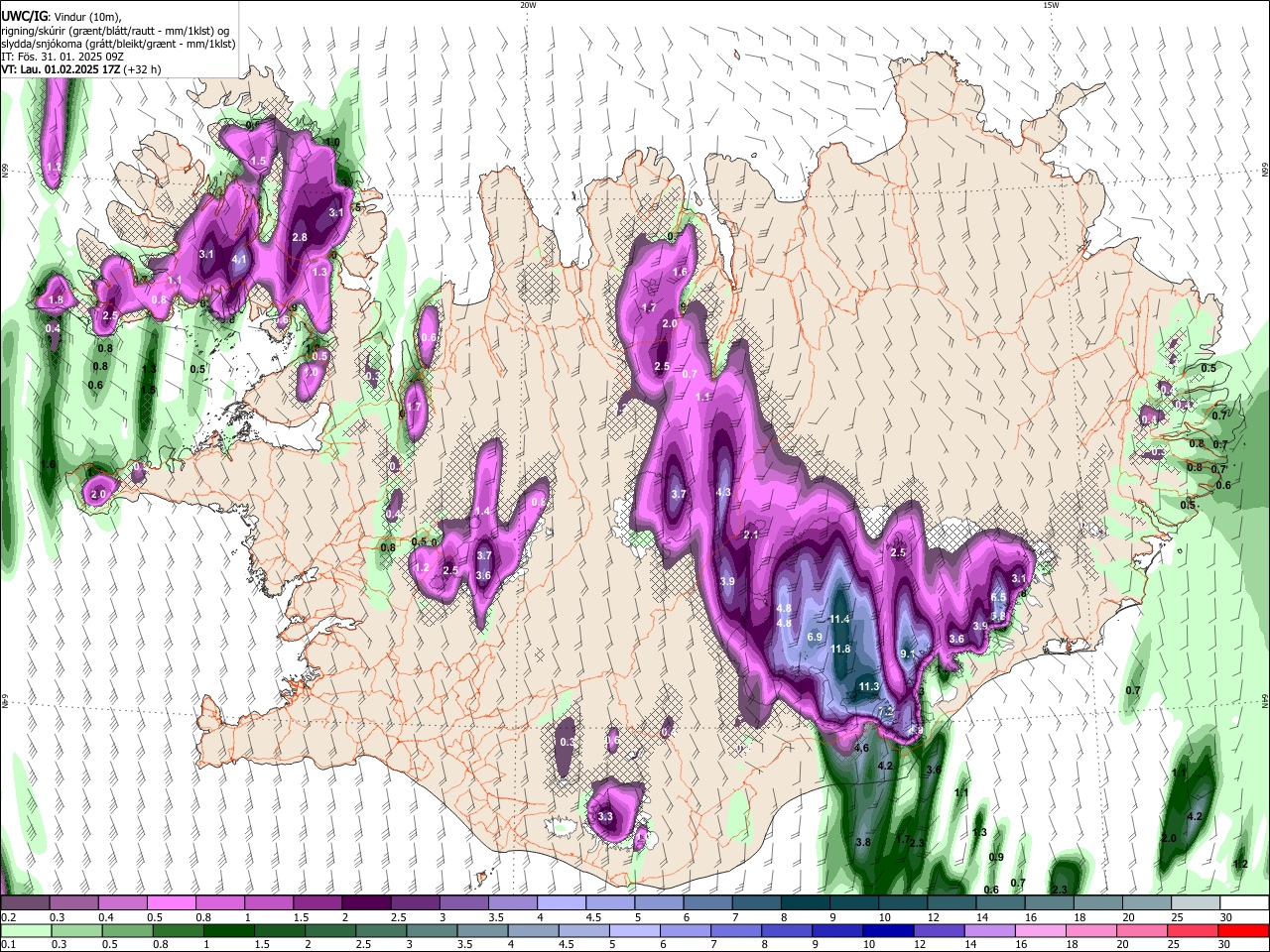This screenshot has width=1270, height=952.
Task: Click the 1.4 precipitation value
Action: click(x=482, y=512)
